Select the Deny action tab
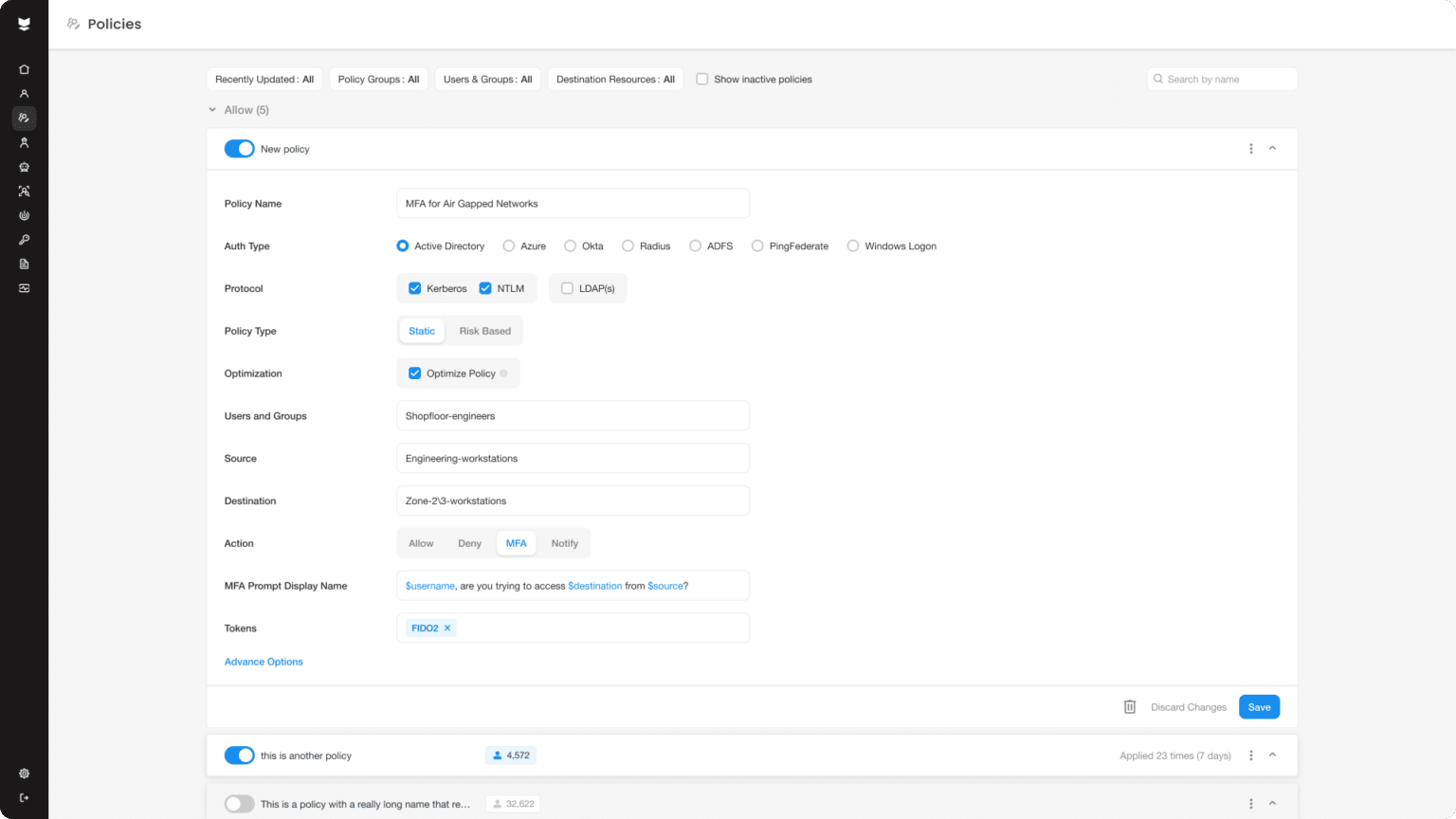Image resolution: width=1456 pixels, height=819 pixels. coord(468,542)
